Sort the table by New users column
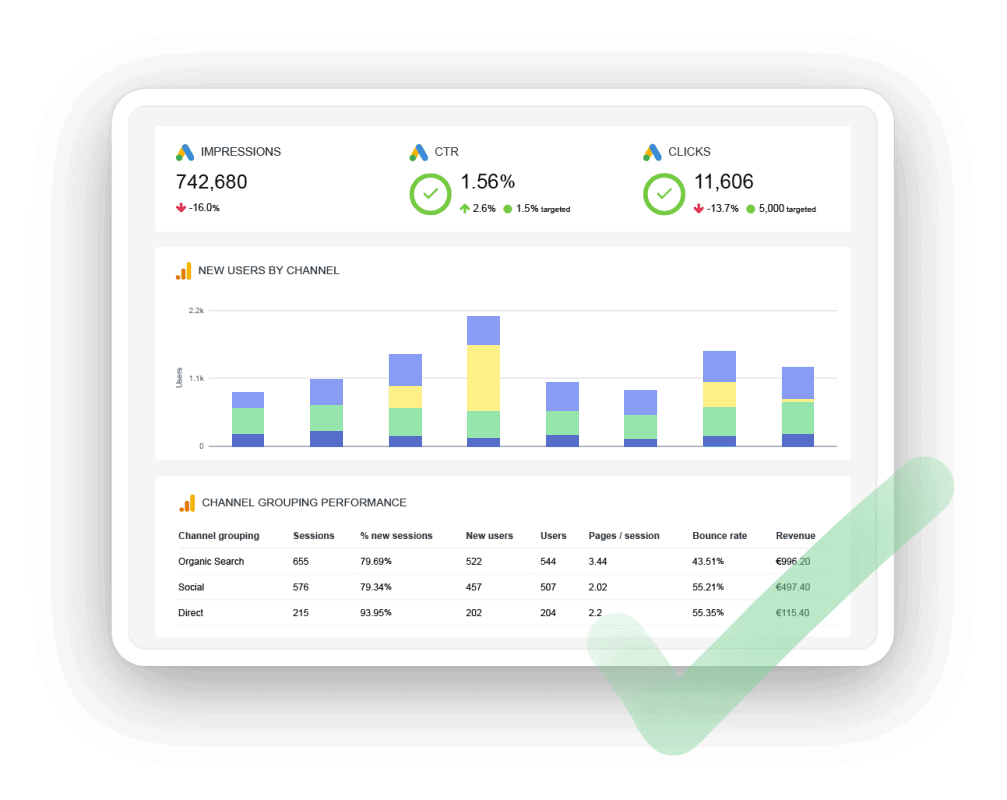Screen dimensions: 1007x800 489,535
